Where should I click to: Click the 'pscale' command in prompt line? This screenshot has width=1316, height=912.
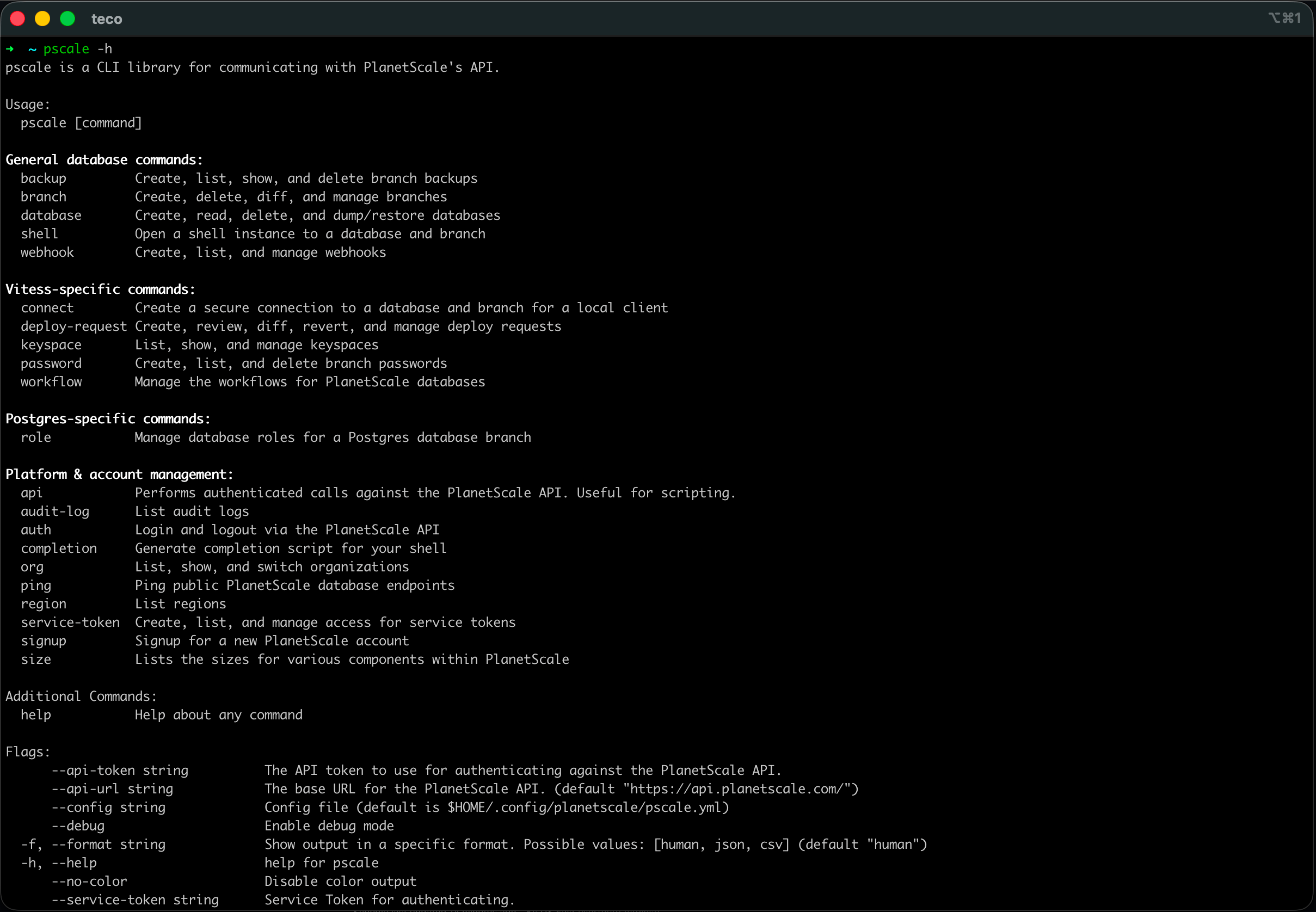pyautogui.click(x=66, y=49)
